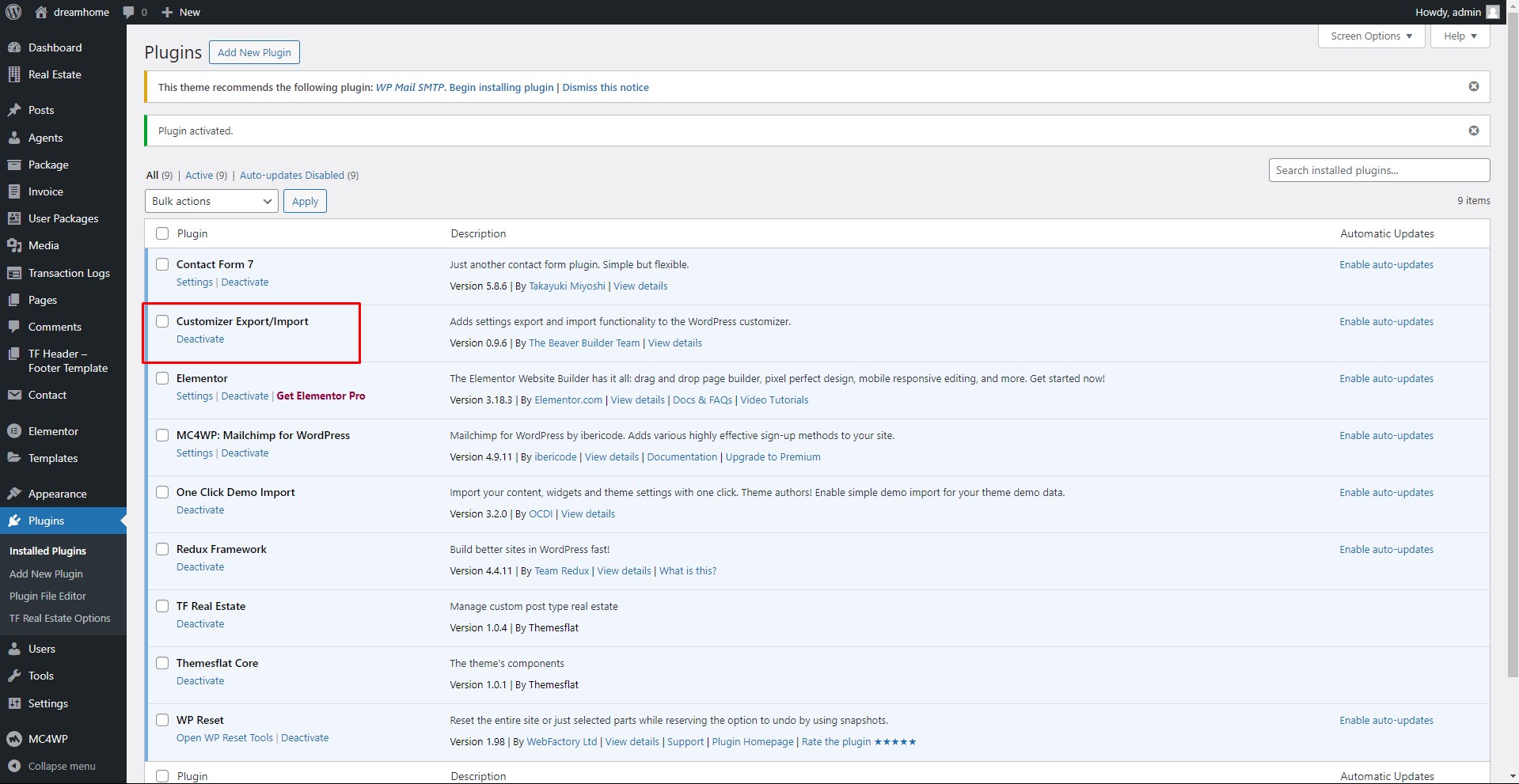
Task: Click the Contact envelope icon
Action: (14, 395)
